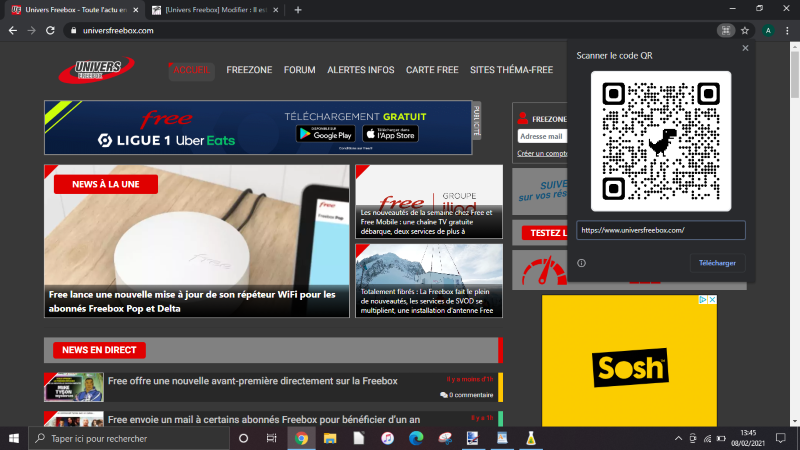Click the Google Play badge in banner
800x450 pixels.
(326, 134)
